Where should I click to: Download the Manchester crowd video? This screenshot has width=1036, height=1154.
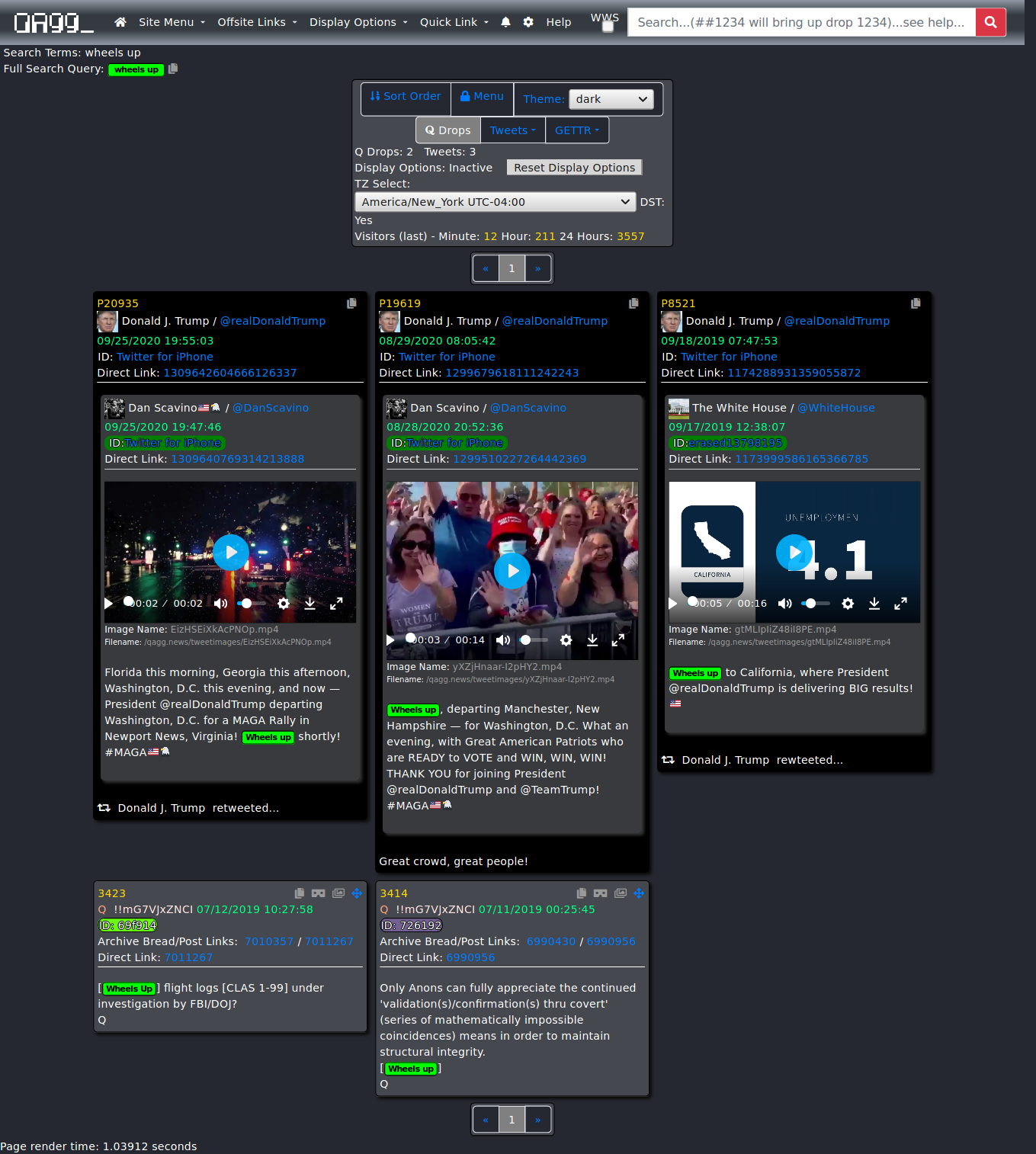click(592, 640)
